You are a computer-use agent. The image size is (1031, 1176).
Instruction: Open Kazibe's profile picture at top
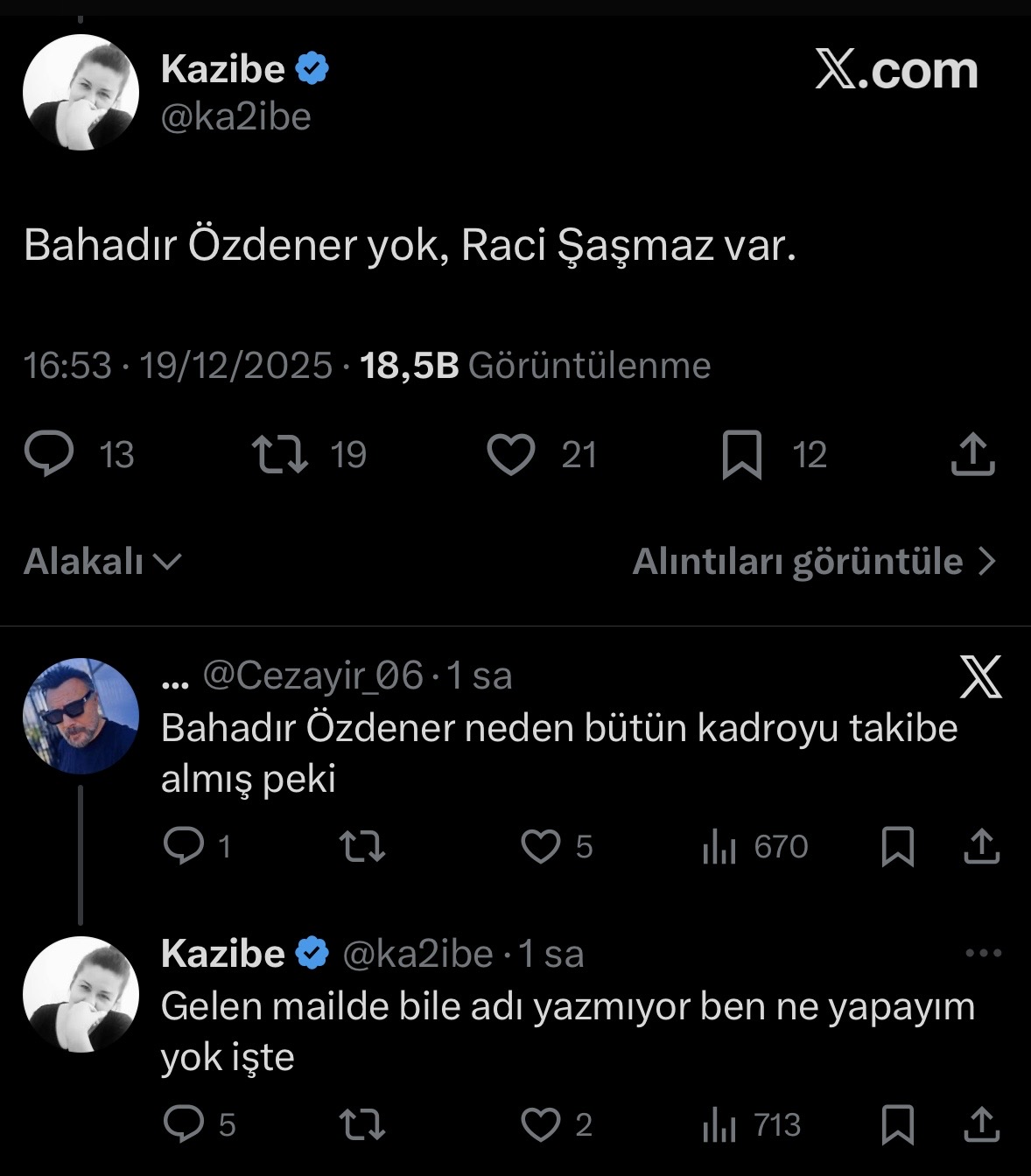click(81, 93)
